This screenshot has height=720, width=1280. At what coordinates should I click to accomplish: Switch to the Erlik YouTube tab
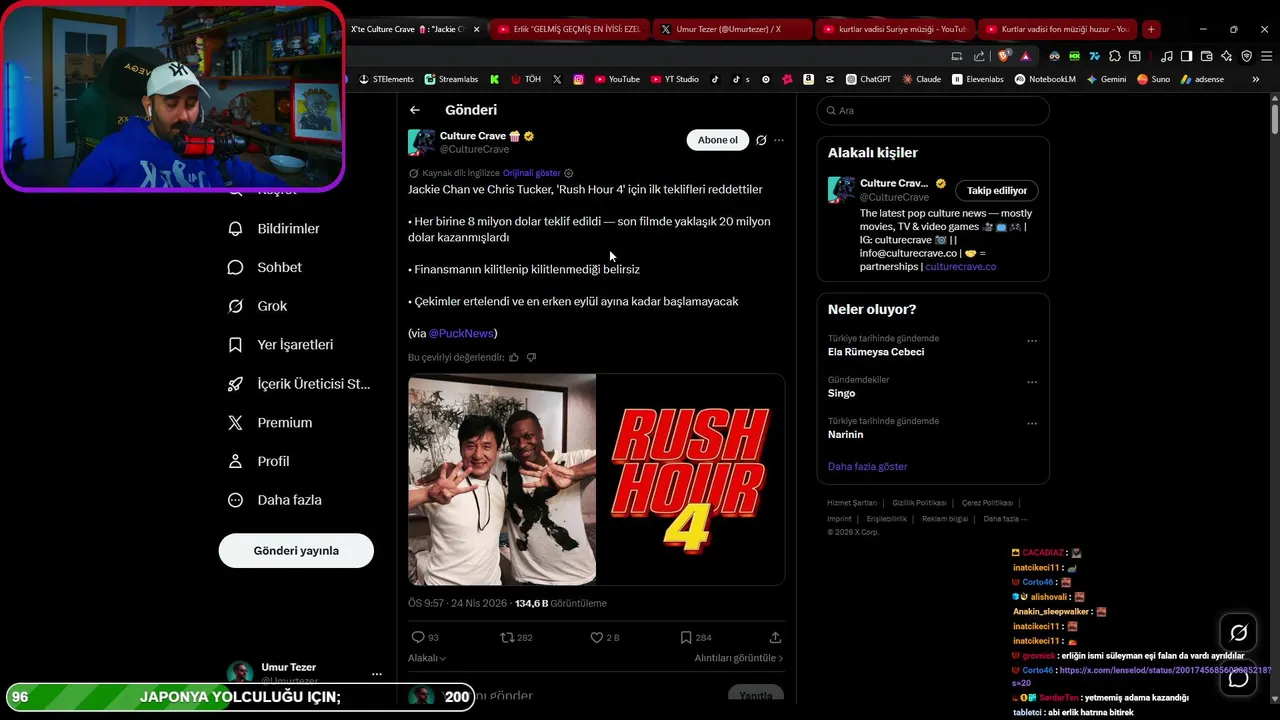click(569, 29)
